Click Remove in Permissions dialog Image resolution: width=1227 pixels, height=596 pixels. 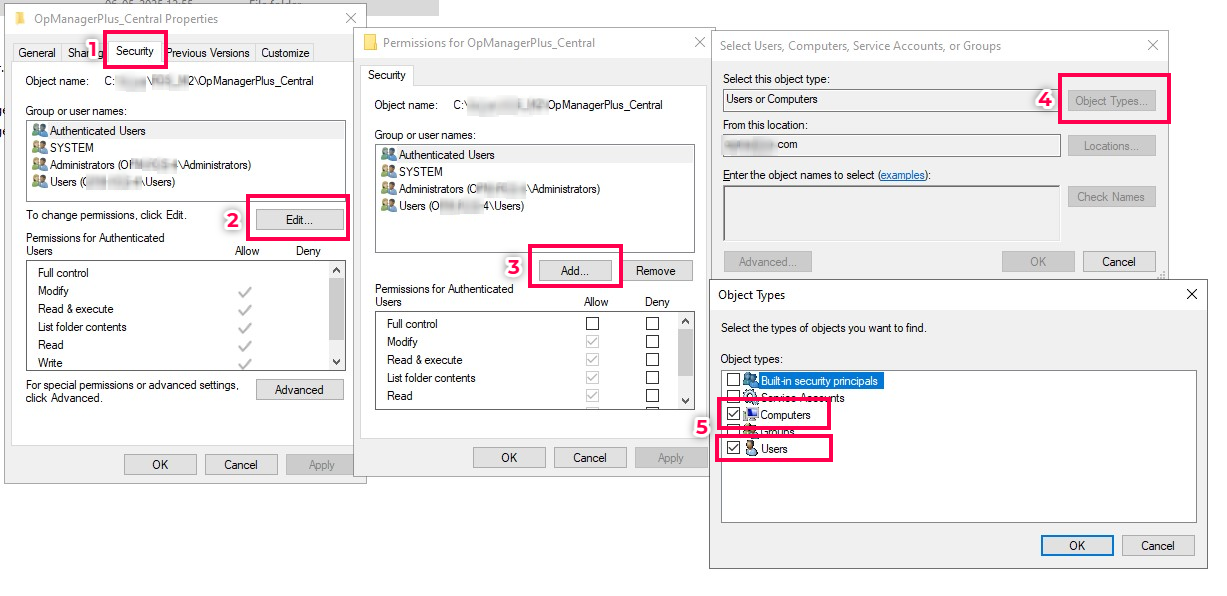pyautogui.click(x=656, y=270)
